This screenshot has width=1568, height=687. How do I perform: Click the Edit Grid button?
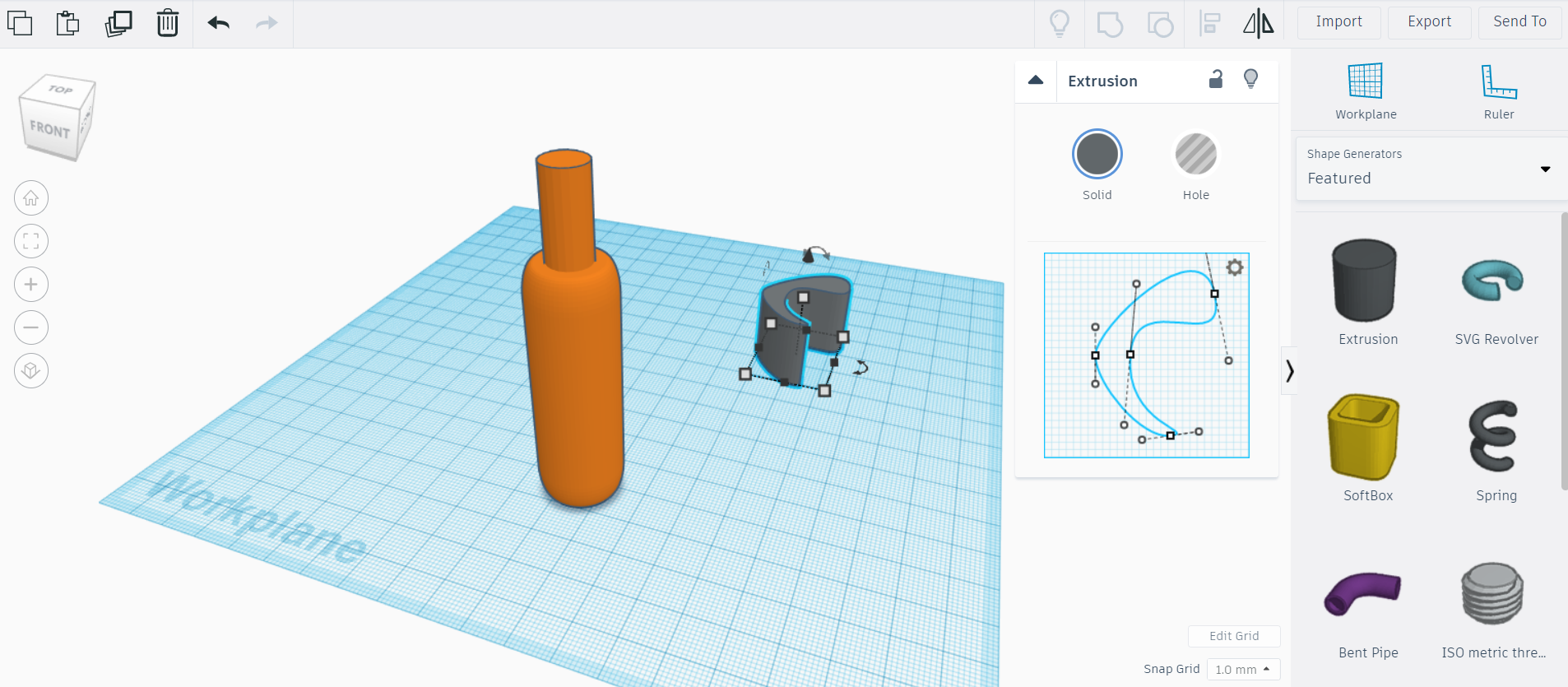click(x=1234, y=636)
